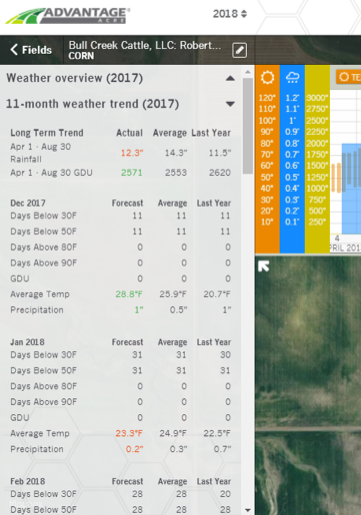Click the back chevron next to Fields
Image resolution: width=361 pixels, height=515 pixels.
pos(14,50)
